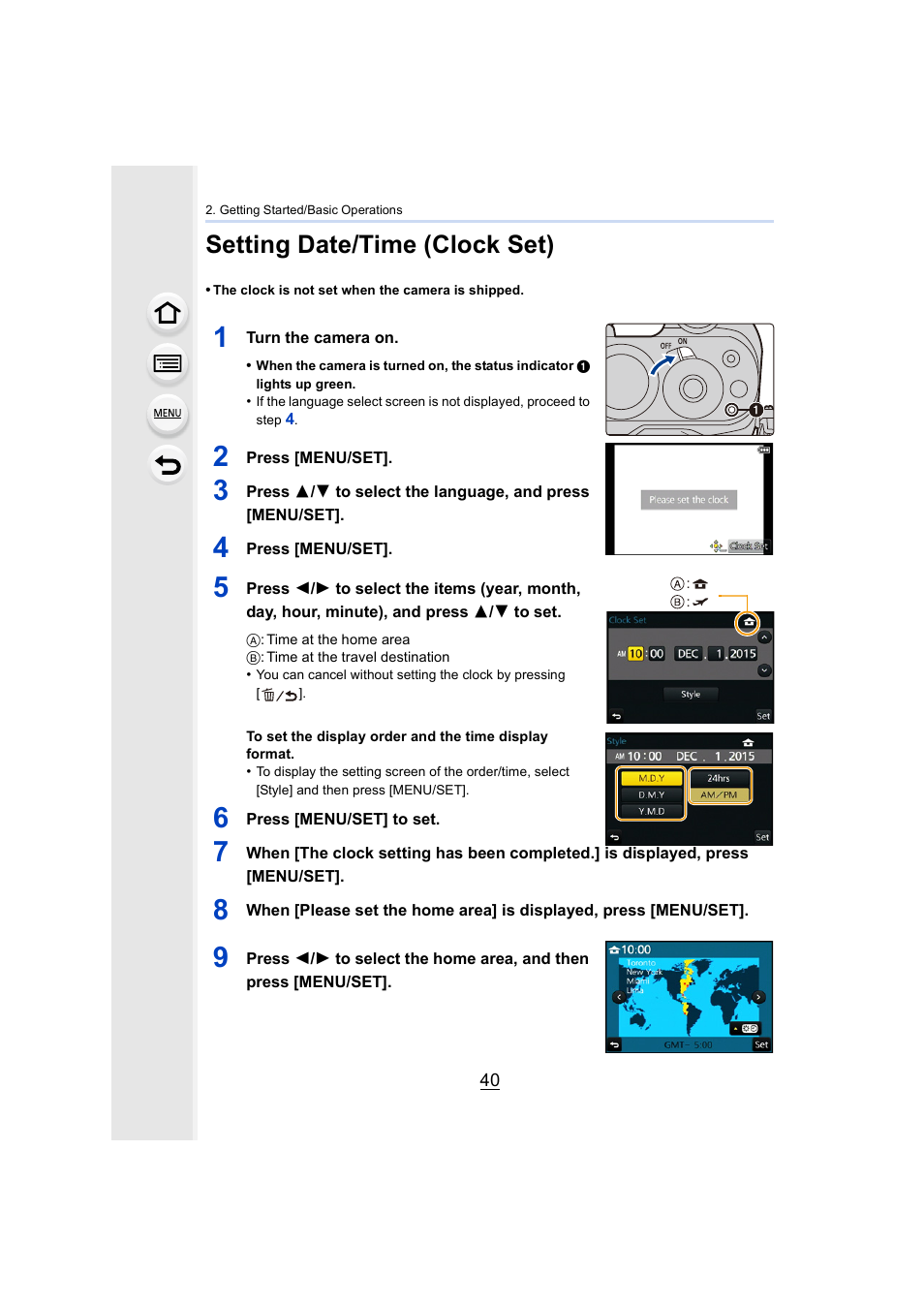The height and width of the screenshot is (1306, 924).
Task: Click the left arrow on world map image
Action: (619, 997)
